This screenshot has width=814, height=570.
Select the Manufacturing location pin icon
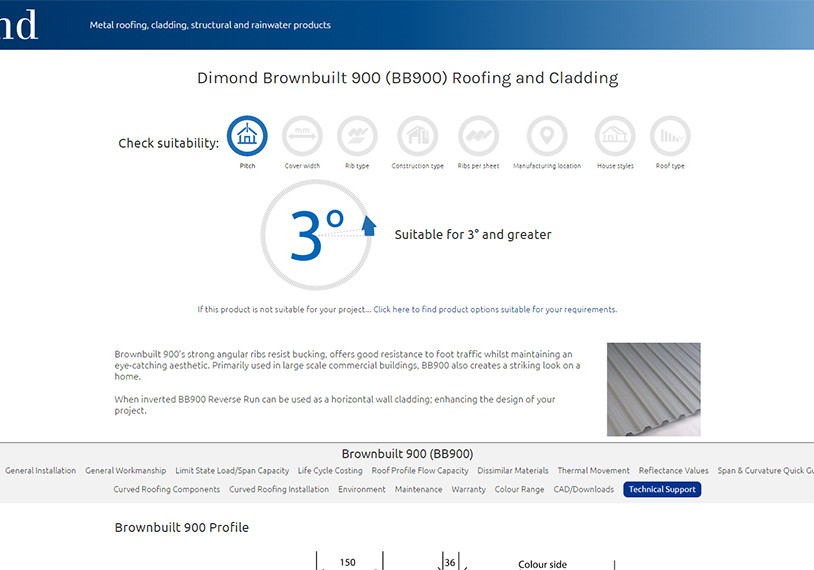click(547, 136)
